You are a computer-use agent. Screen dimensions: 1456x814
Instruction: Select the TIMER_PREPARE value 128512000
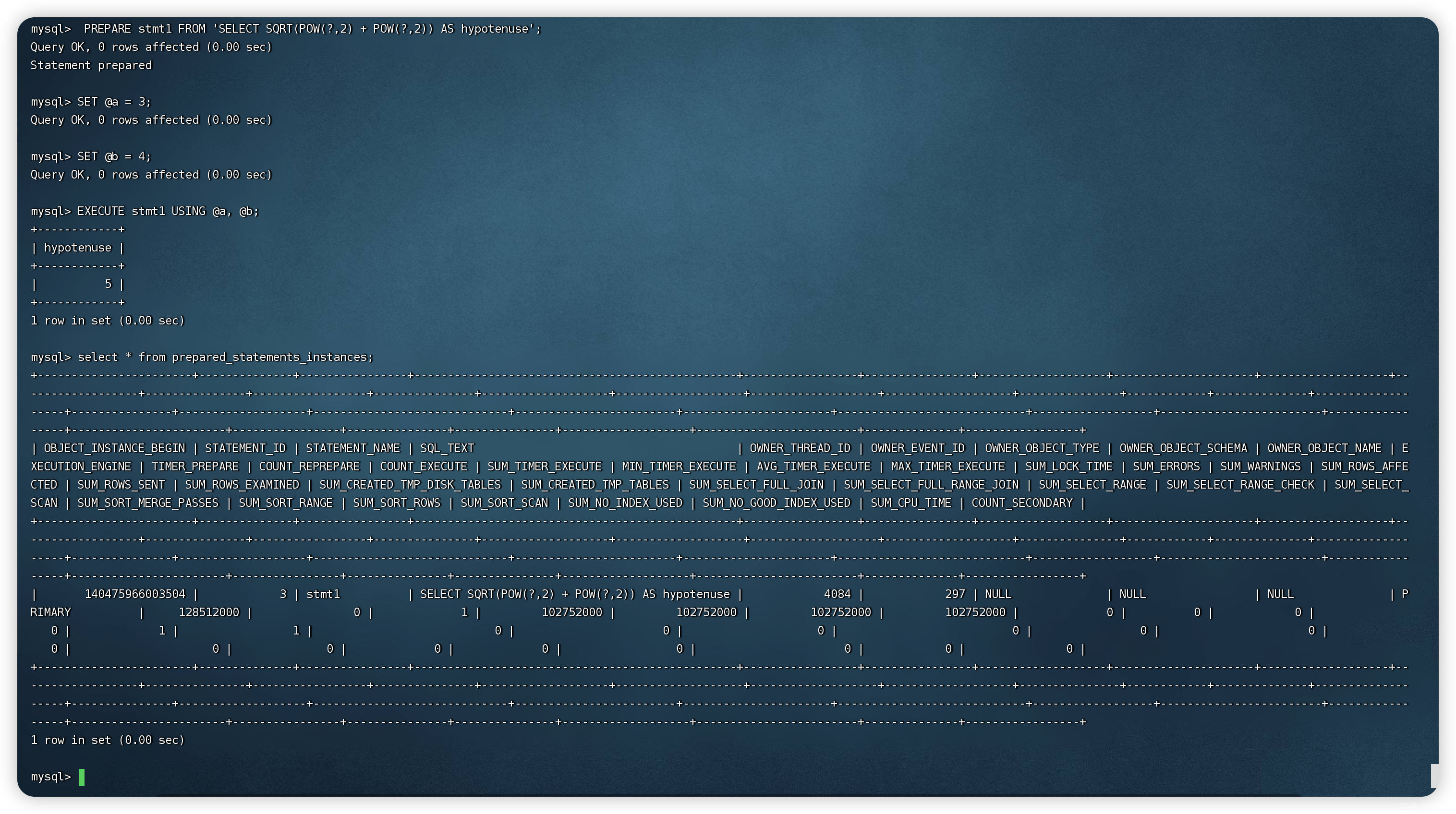point(208,613)
